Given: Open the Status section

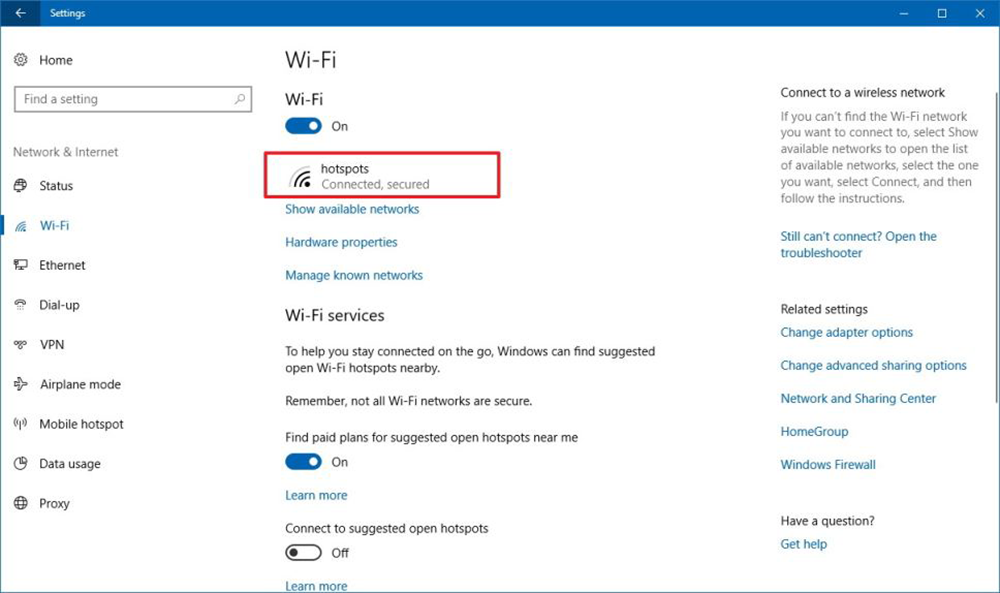Looking at the screenshot, I should pos(56,186).
